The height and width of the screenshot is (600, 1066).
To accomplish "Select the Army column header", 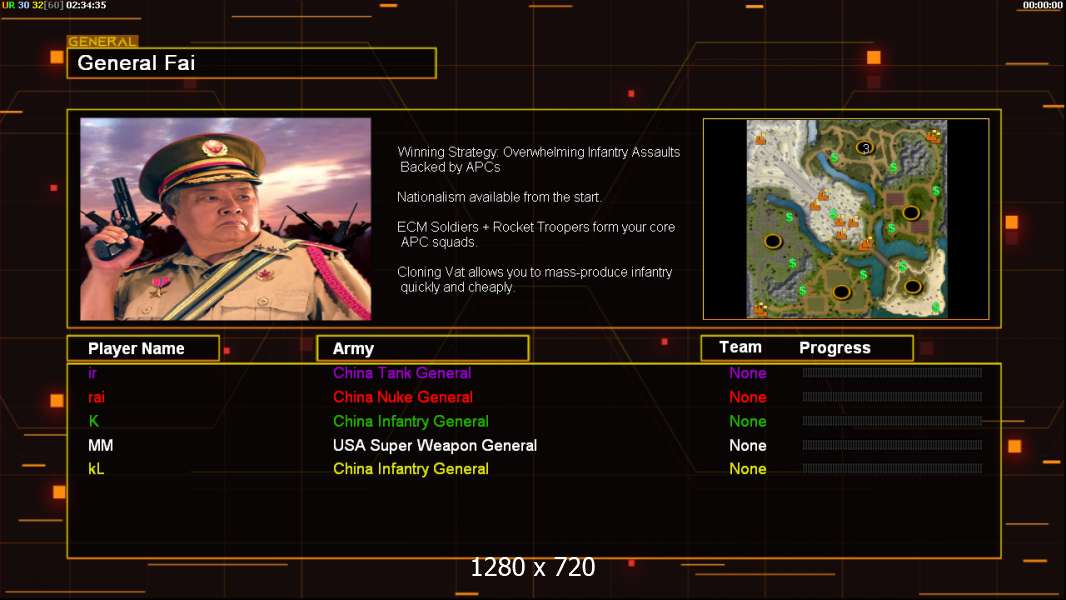I will coord(423,348).
